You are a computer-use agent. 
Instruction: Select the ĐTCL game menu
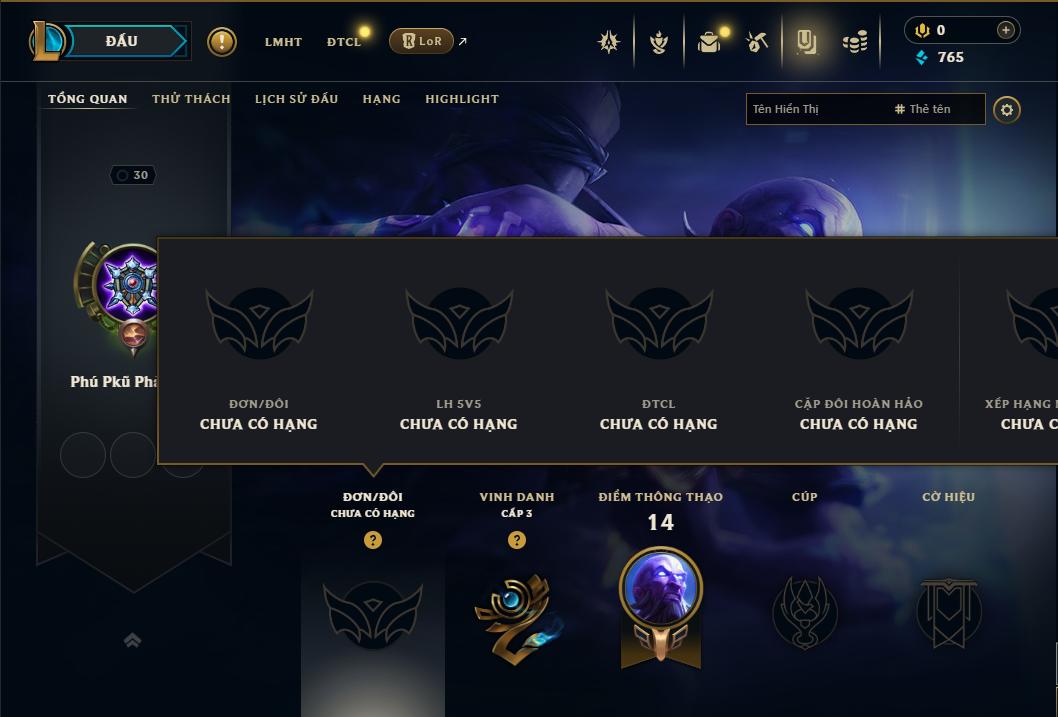coord(344,42)
